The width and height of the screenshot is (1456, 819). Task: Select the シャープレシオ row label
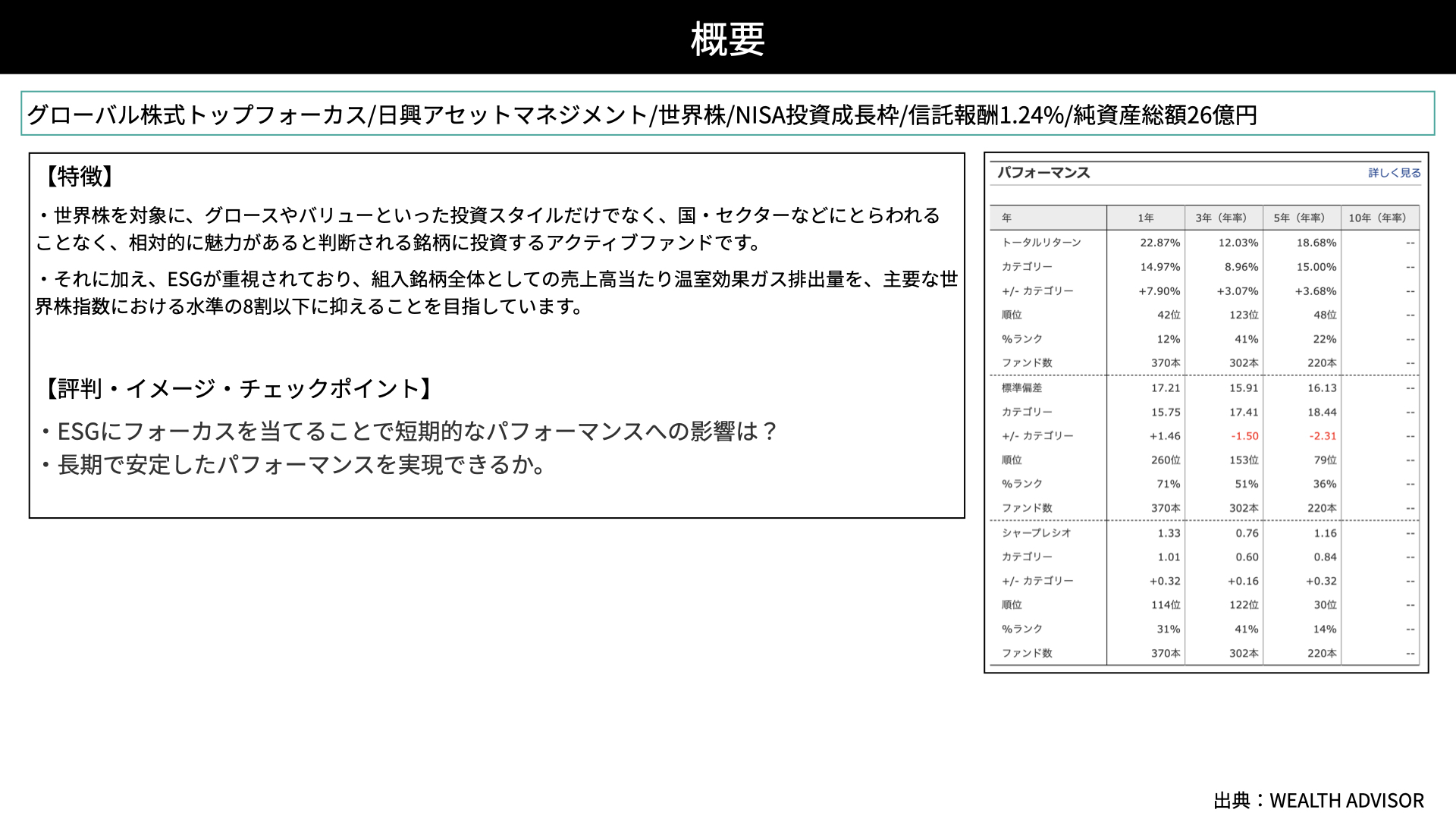click(x=1036, y=532)
